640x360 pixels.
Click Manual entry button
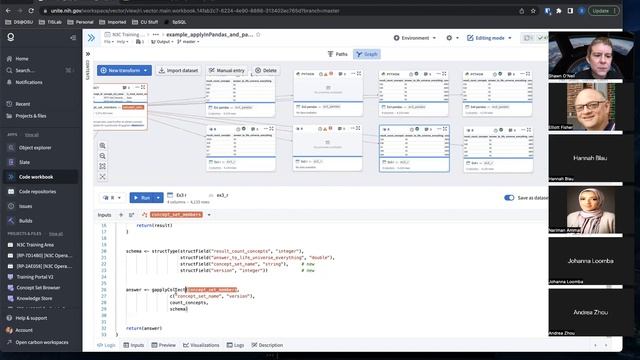pyautogui.click(x=227, y=71)
